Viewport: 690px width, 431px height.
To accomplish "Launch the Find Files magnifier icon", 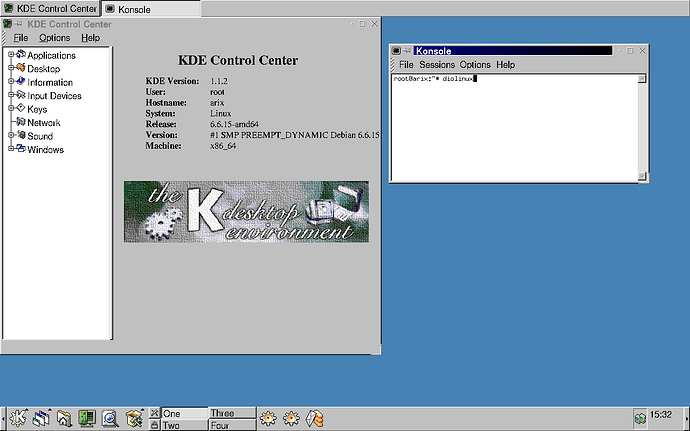I will pyautogui.click(x=110, y=417).
